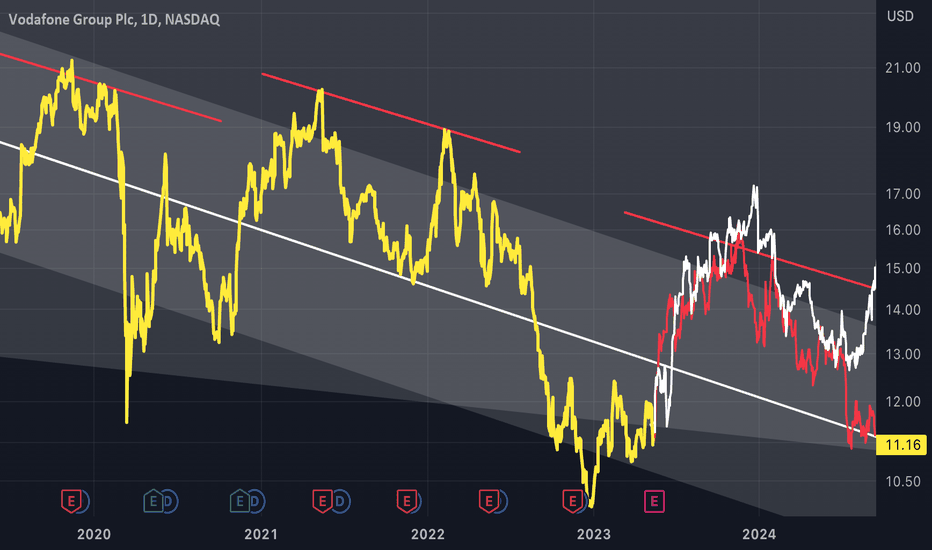Click the 19.00 price axis label
The height and width of the screenshot is (550, 932).
tap(903, 127)
